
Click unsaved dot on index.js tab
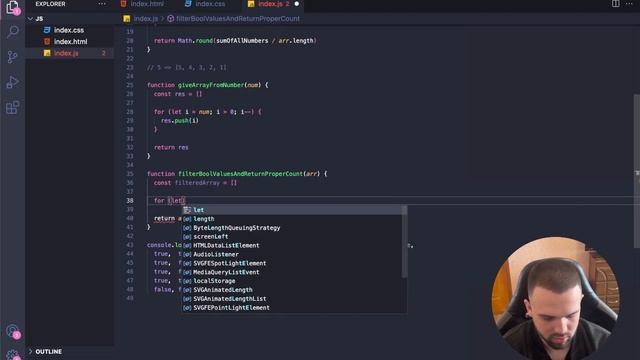297,4
